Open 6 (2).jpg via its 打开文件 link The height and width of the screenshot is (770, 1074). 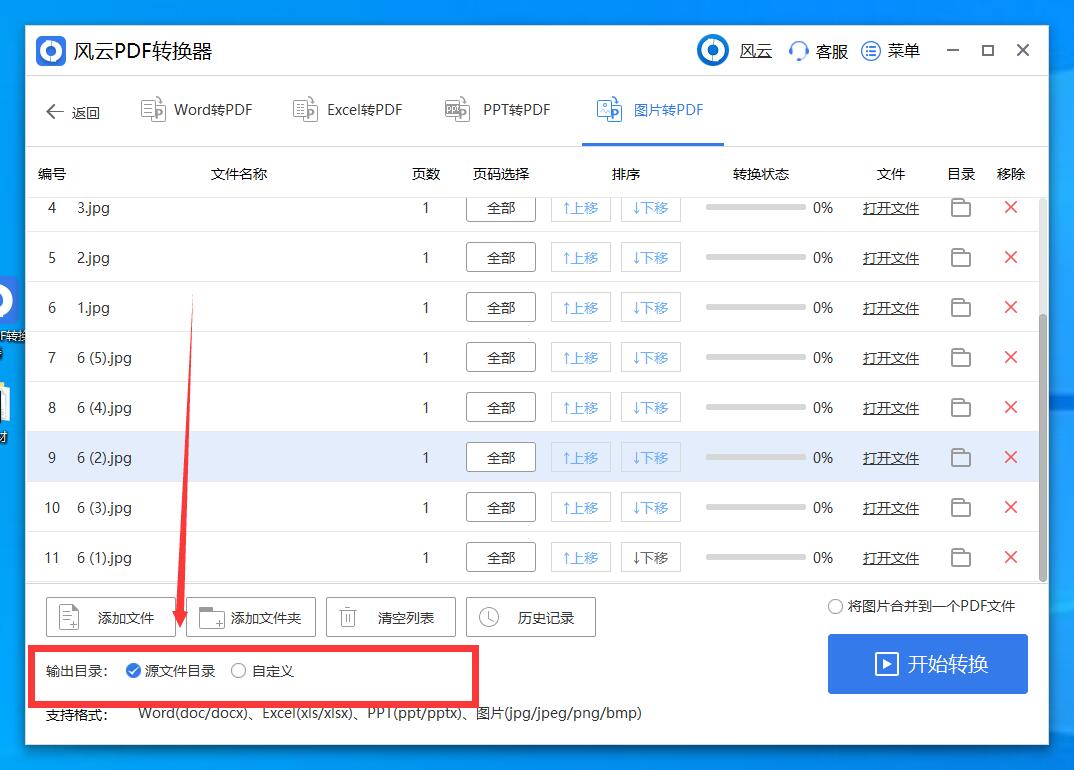tap(890, 457)
